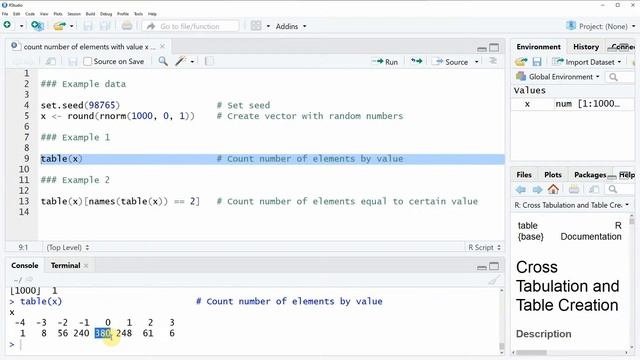640x360 pixels.
Task: Click Show in new window Help icon
Action: point(594,189)
